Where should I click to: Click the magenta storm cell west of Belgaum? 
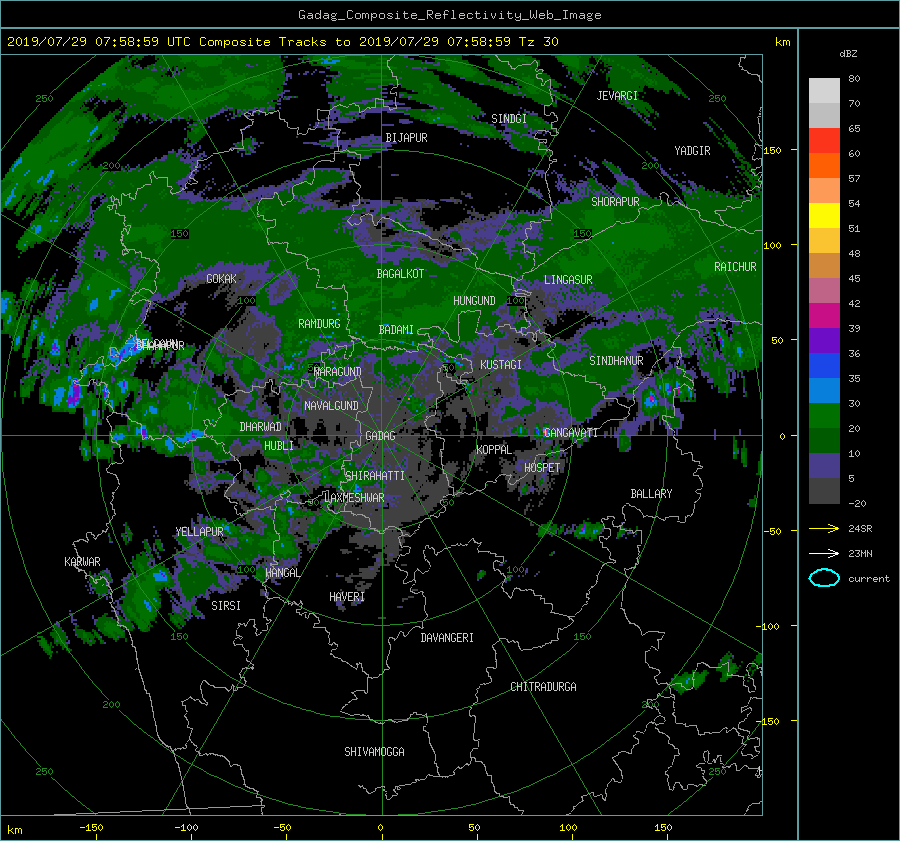[x=74, y=393]
